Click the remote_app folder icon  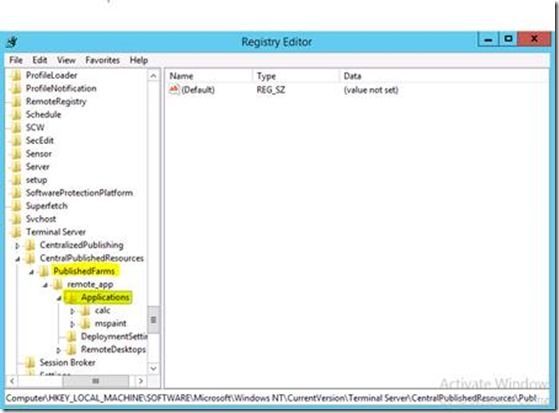click(58, 285)
